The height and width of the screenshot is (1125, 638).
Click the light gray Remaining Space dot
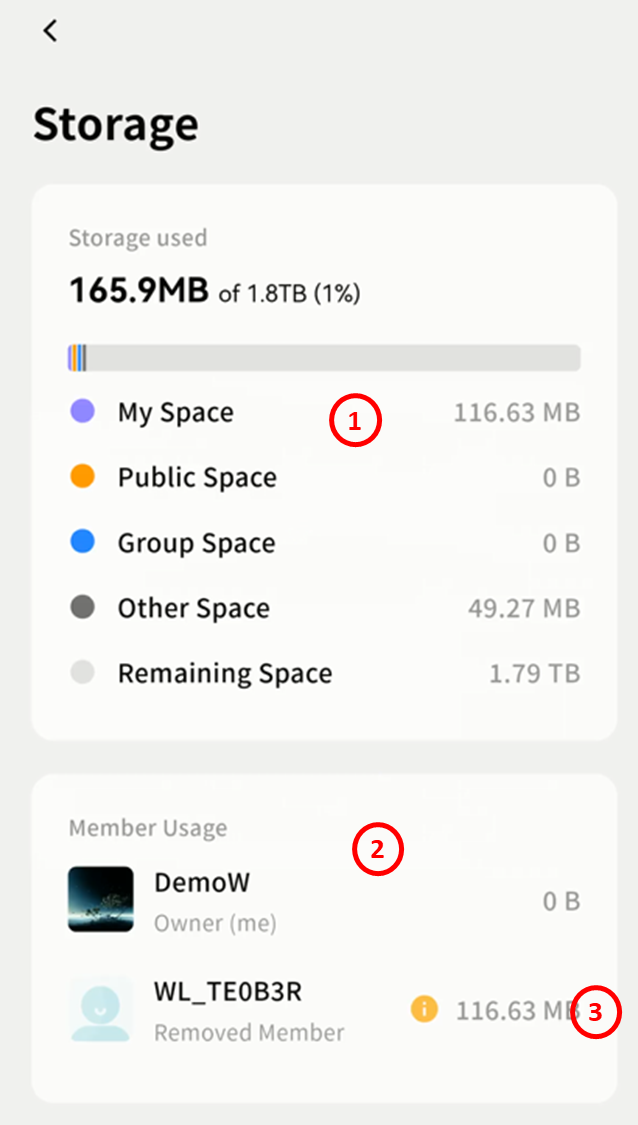tap(83, 672)
